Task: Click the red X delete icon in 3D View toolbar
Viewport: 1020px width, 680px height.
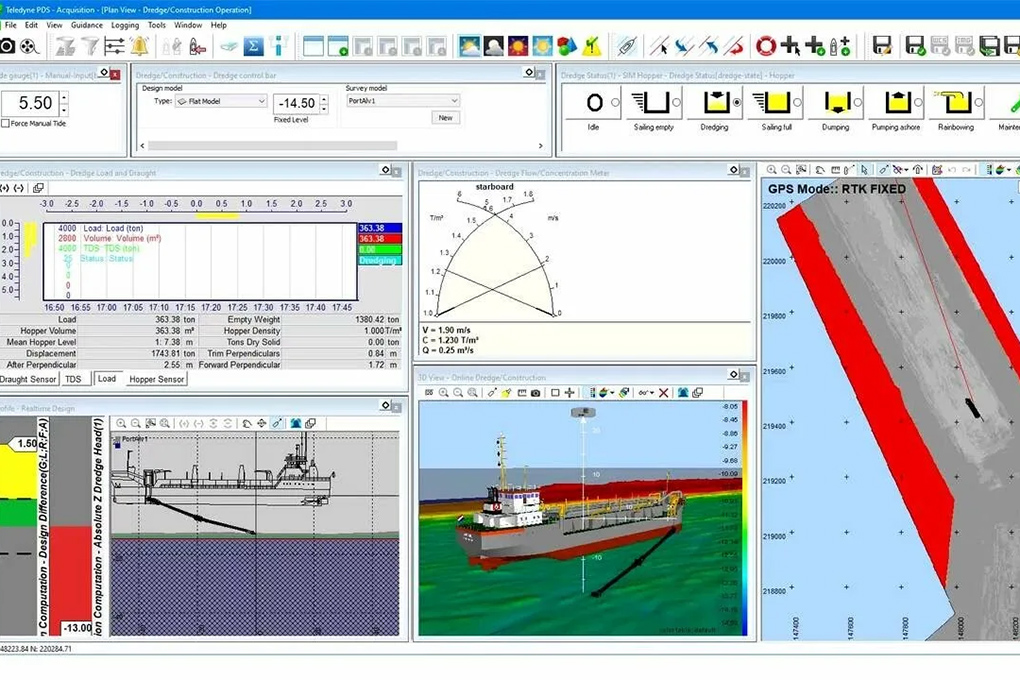Action: click(664, 393)
